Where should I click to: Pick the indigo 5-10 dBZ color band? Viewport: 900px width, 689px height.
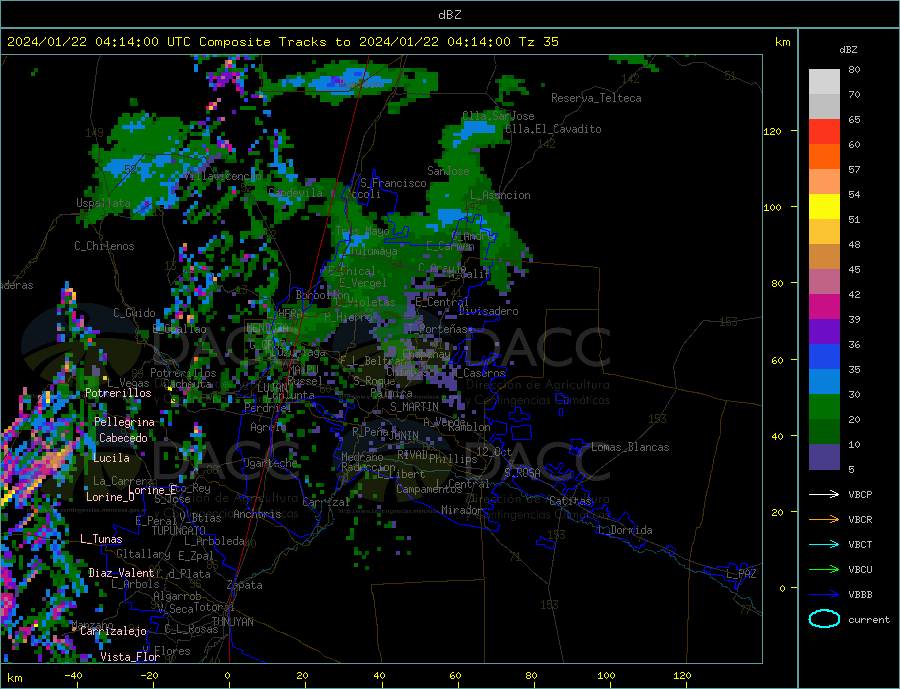click(x=824, y=457)
